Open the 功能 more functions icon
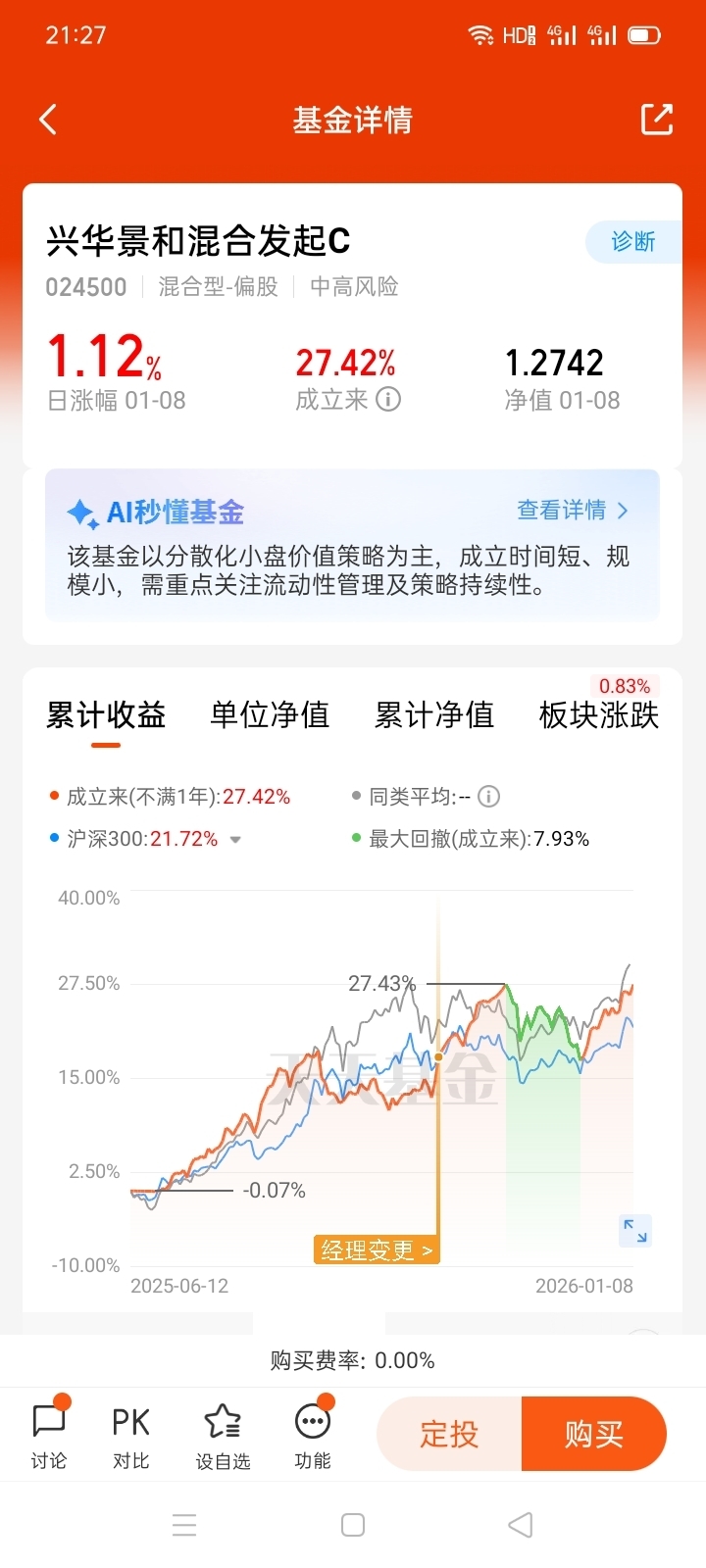This screenshot has width=706, height=1568. click(313, 1435)
